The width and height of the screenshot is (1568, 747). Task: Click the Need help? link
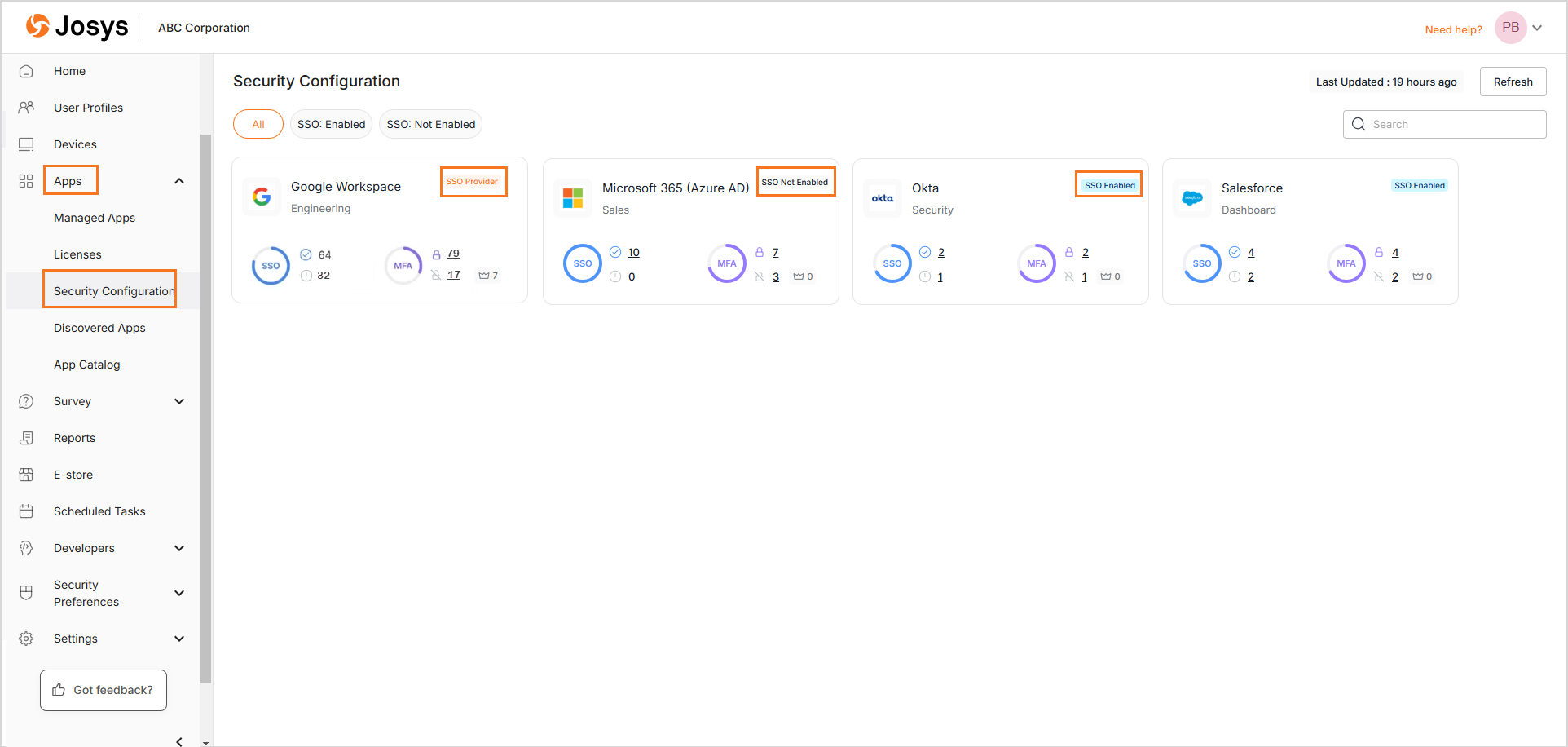[1453, 29]
